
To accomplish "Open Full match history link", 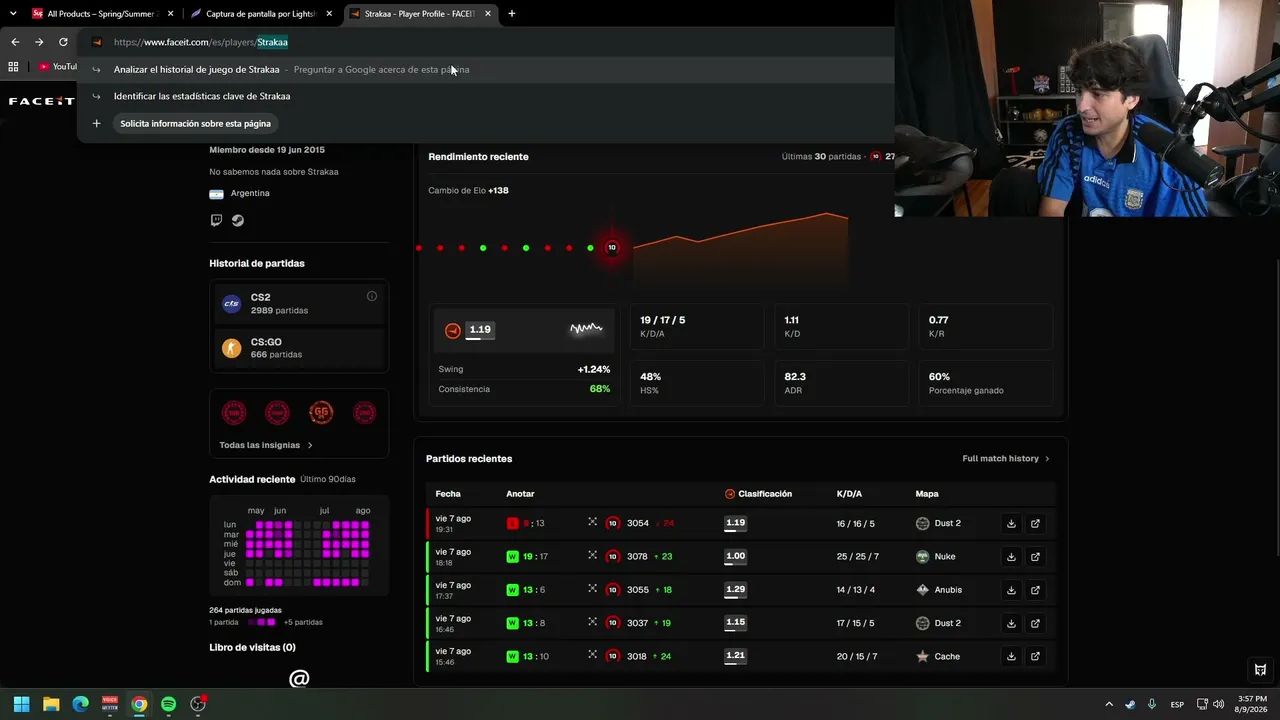I will 1006,458.
